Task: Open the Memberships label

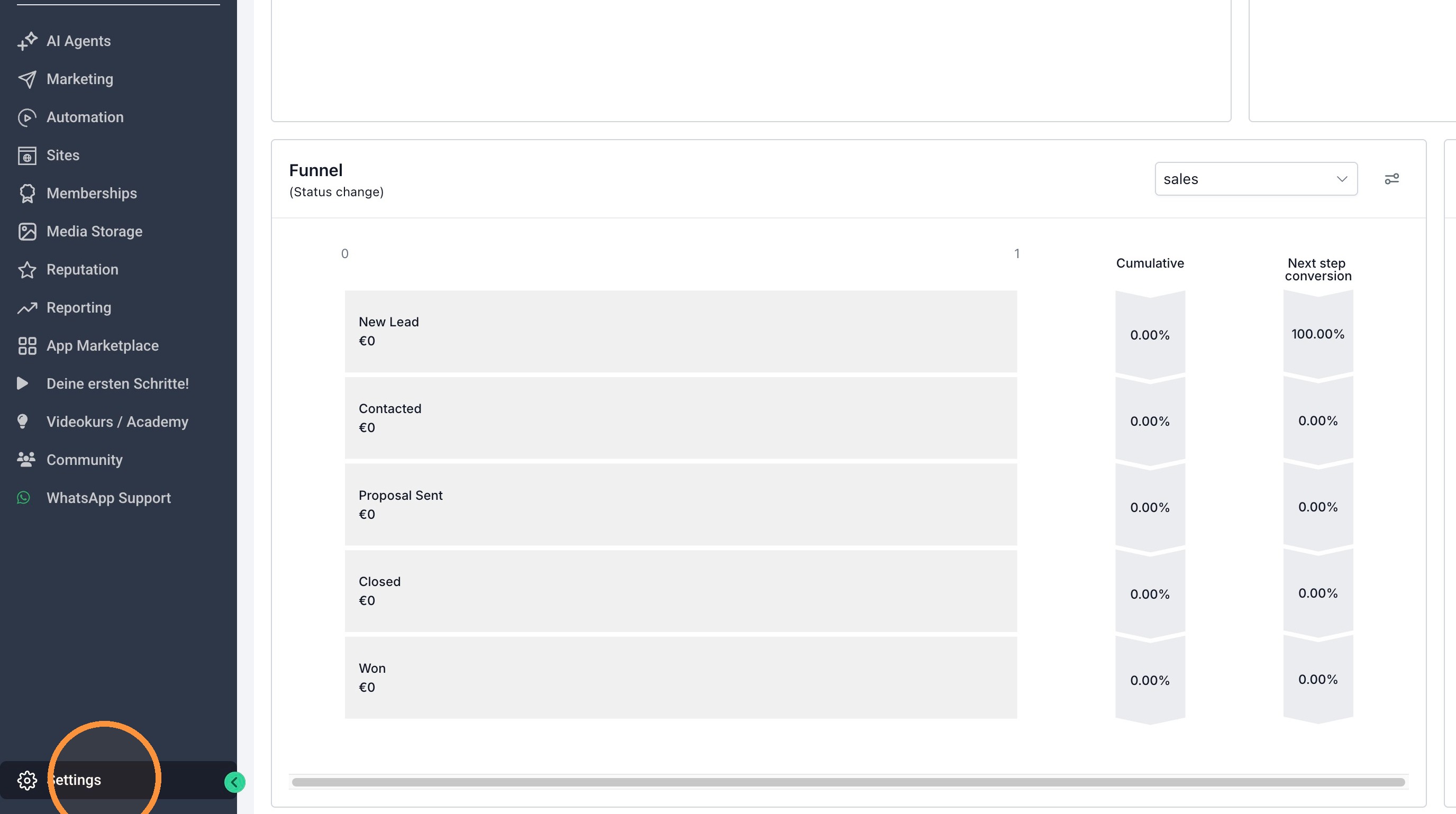Action: point(92,193)
